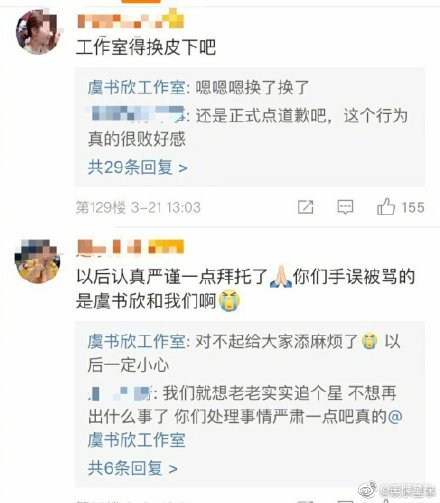The height and width of the screenshot is (503, 440).
Task: Expand the 共29条回复 replies link
Action: pyautogui.click(x=137, y=167)
